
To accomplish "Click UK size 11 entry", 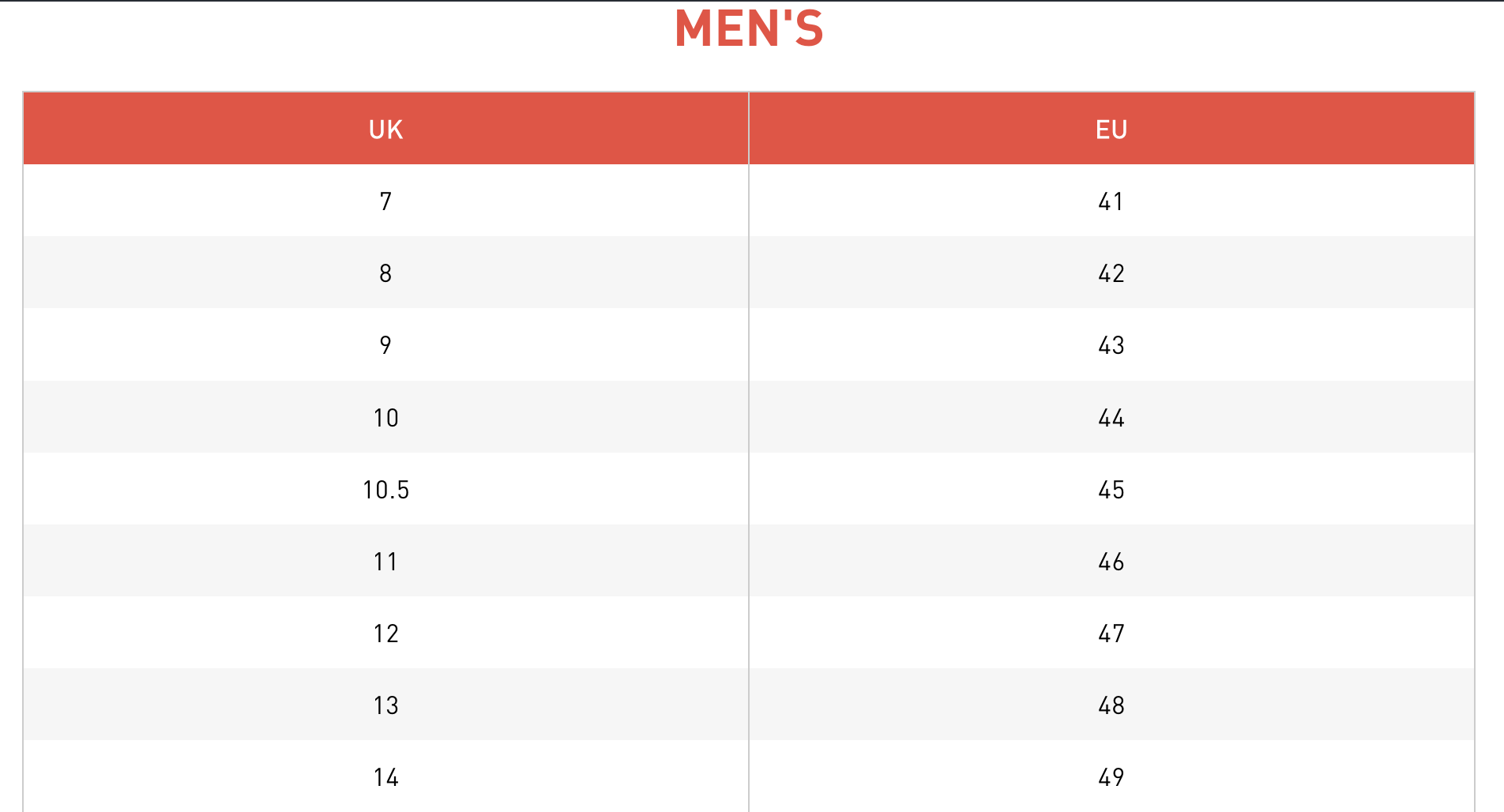I will [385, 562].
